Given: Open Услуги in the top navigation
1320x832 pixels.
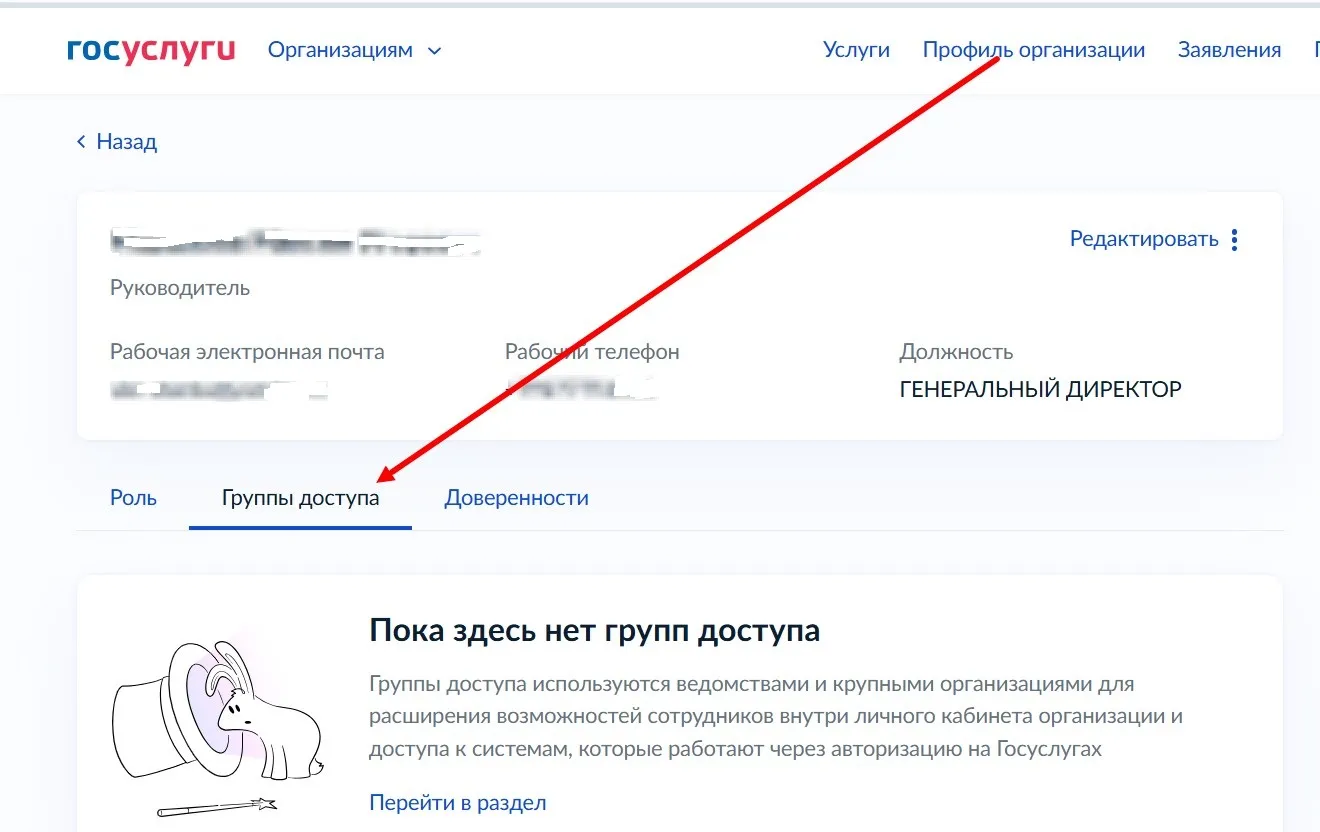Looking at the screenshot, I should [x=856, y=50].
